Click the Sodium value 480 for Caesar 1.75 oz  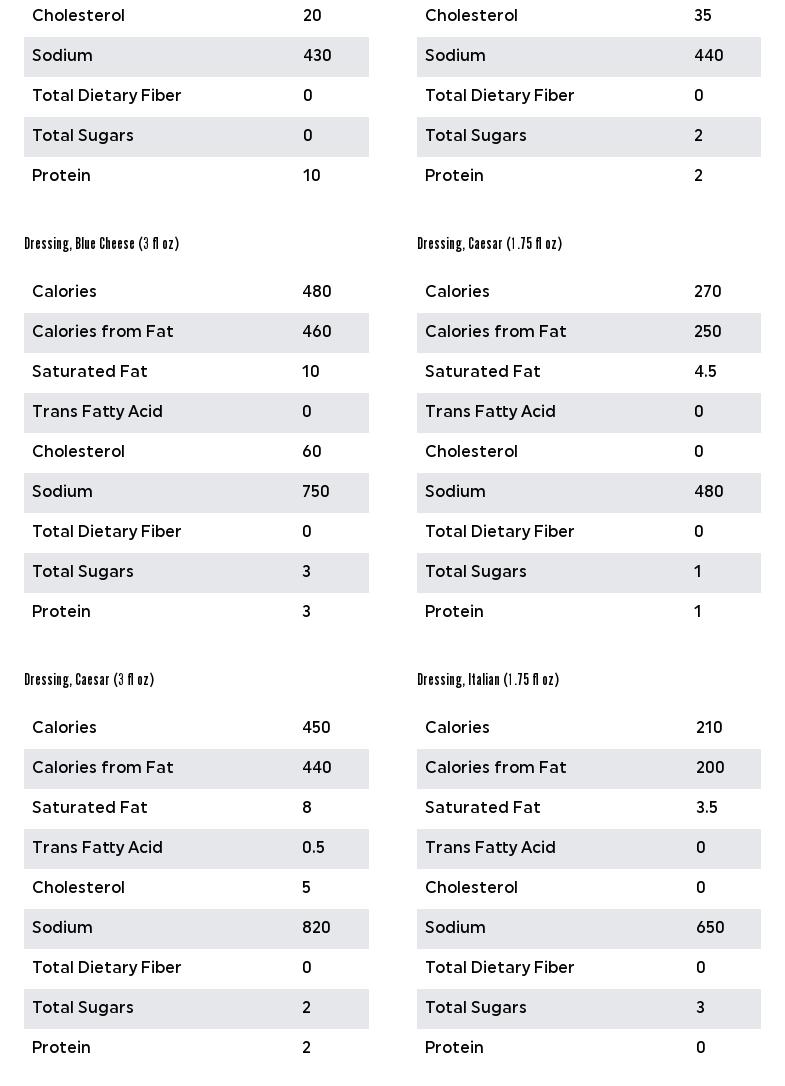click(x=708, y=492)
